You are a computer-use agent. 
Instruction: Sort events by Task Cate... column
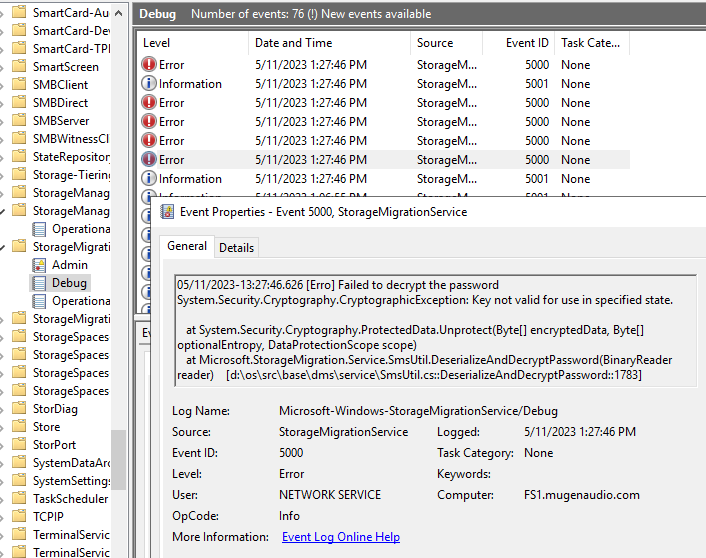click(592, 43)
